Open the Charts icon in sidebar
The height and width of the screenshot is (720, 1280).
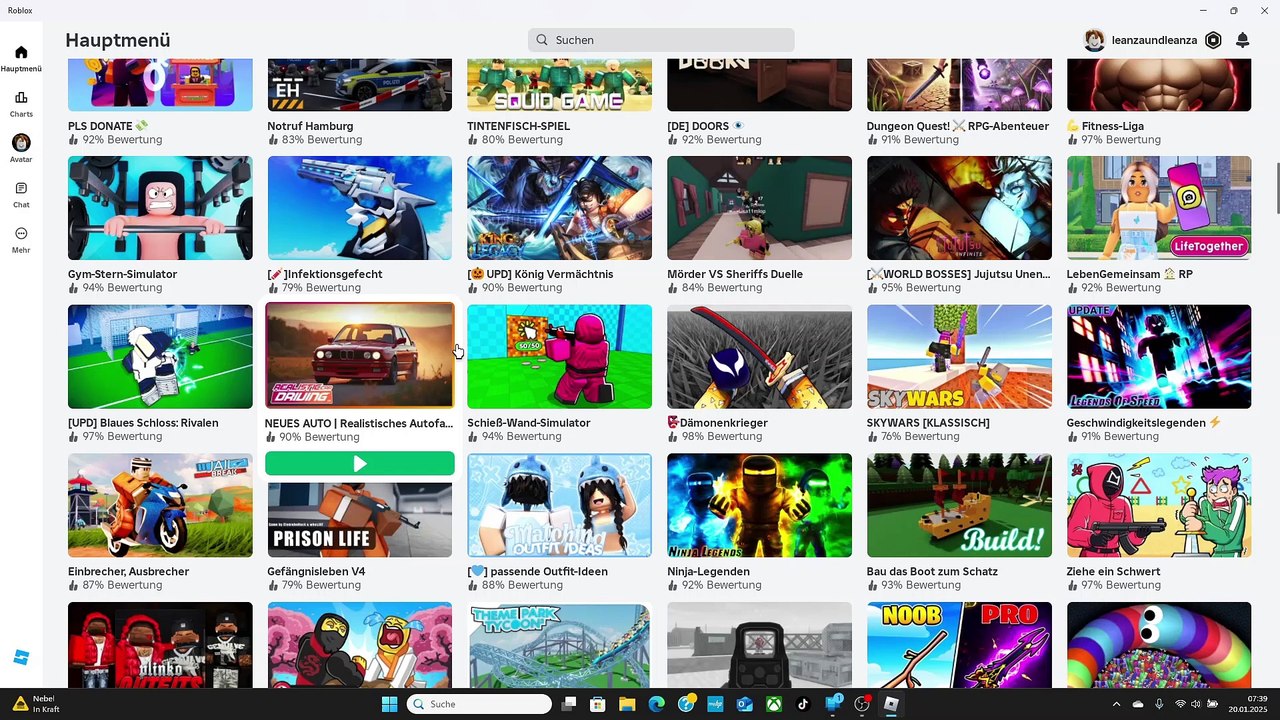(21, 98)
